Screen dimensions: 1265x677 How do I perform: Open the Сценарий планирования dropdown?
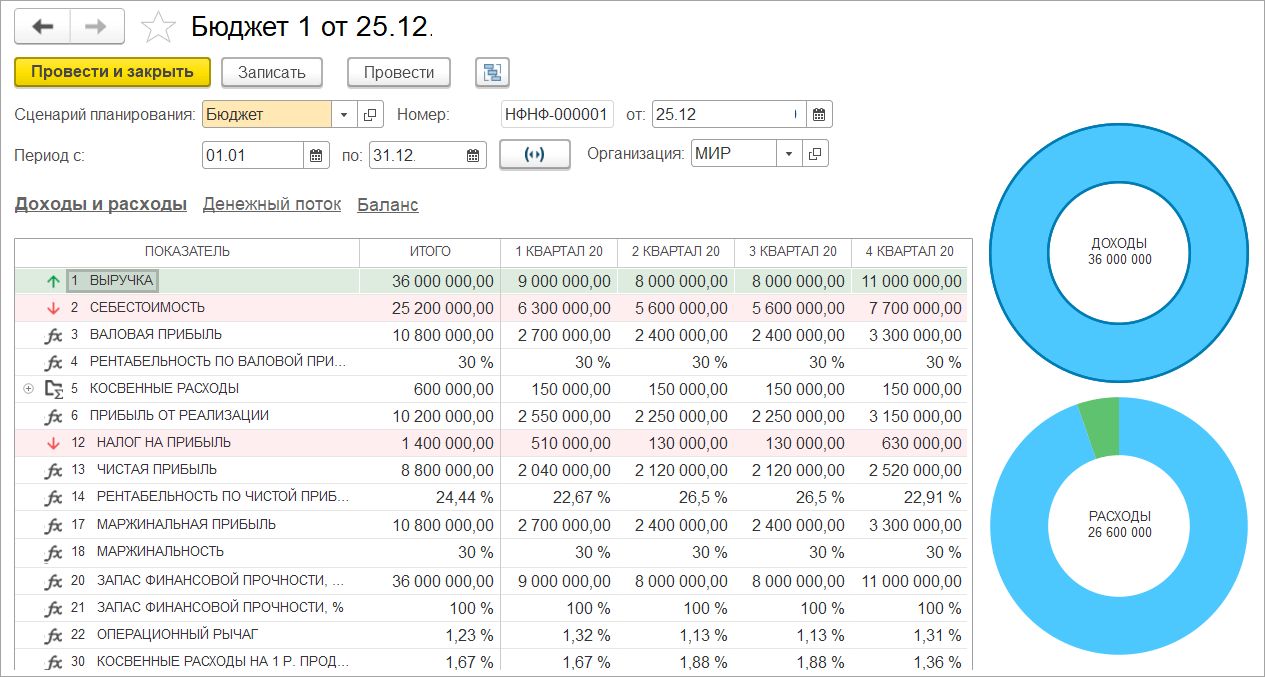344,114
